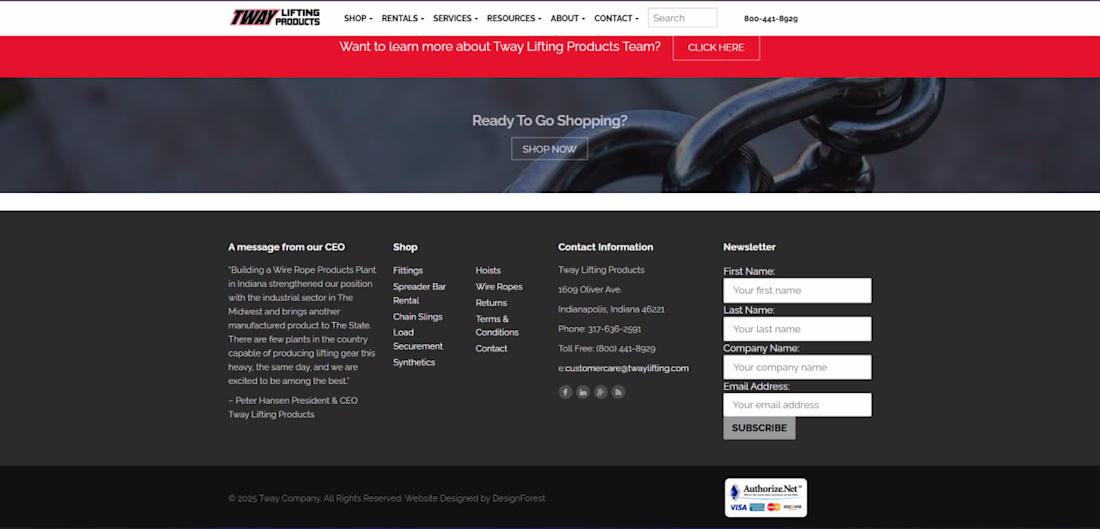The height and width of the screenshot is (529, 1100).
Task: Expand the About dropdown menu
Action: [568, 18]
